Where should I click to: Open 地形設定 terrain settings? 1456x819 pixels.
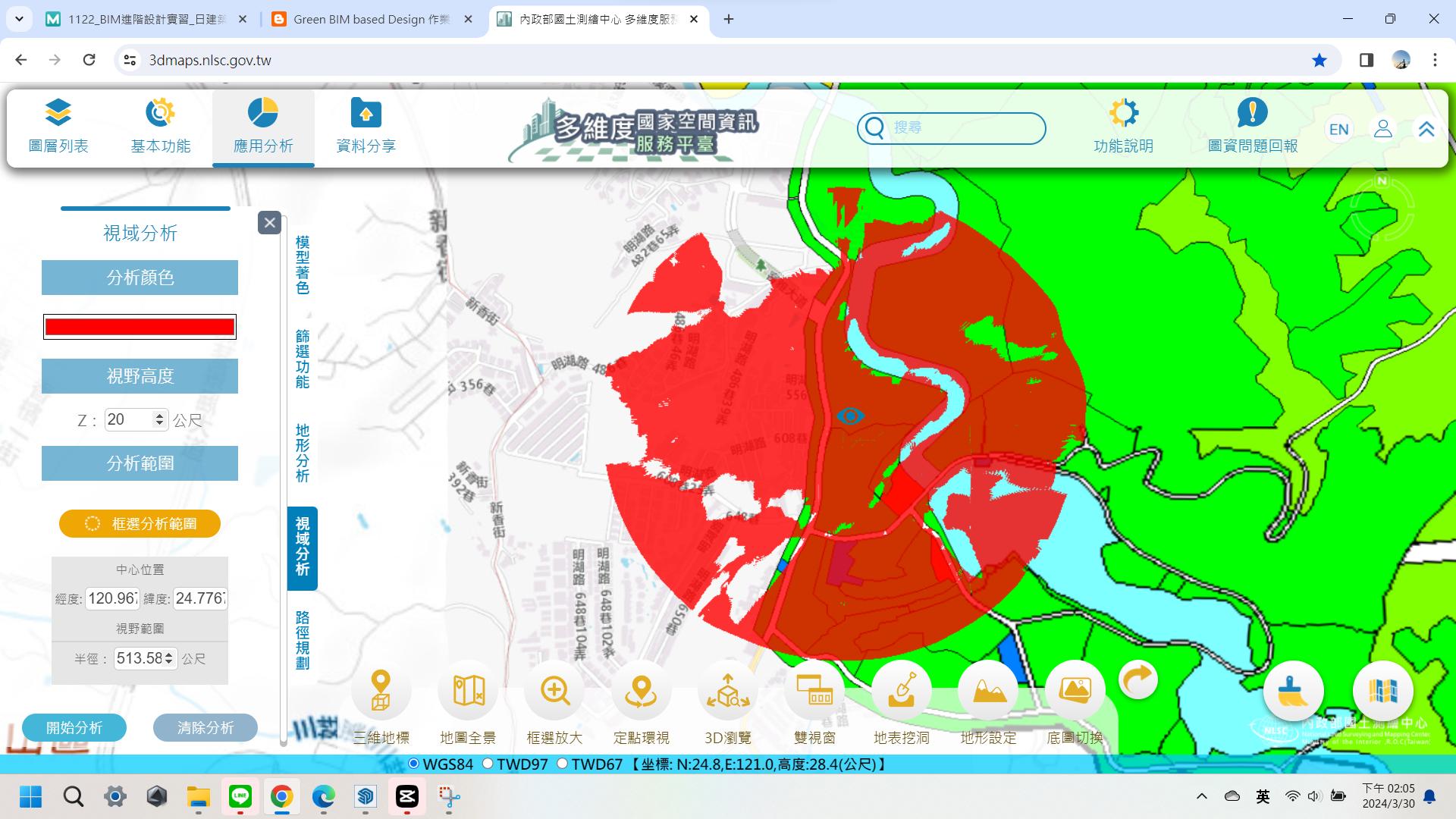point(988,691)
